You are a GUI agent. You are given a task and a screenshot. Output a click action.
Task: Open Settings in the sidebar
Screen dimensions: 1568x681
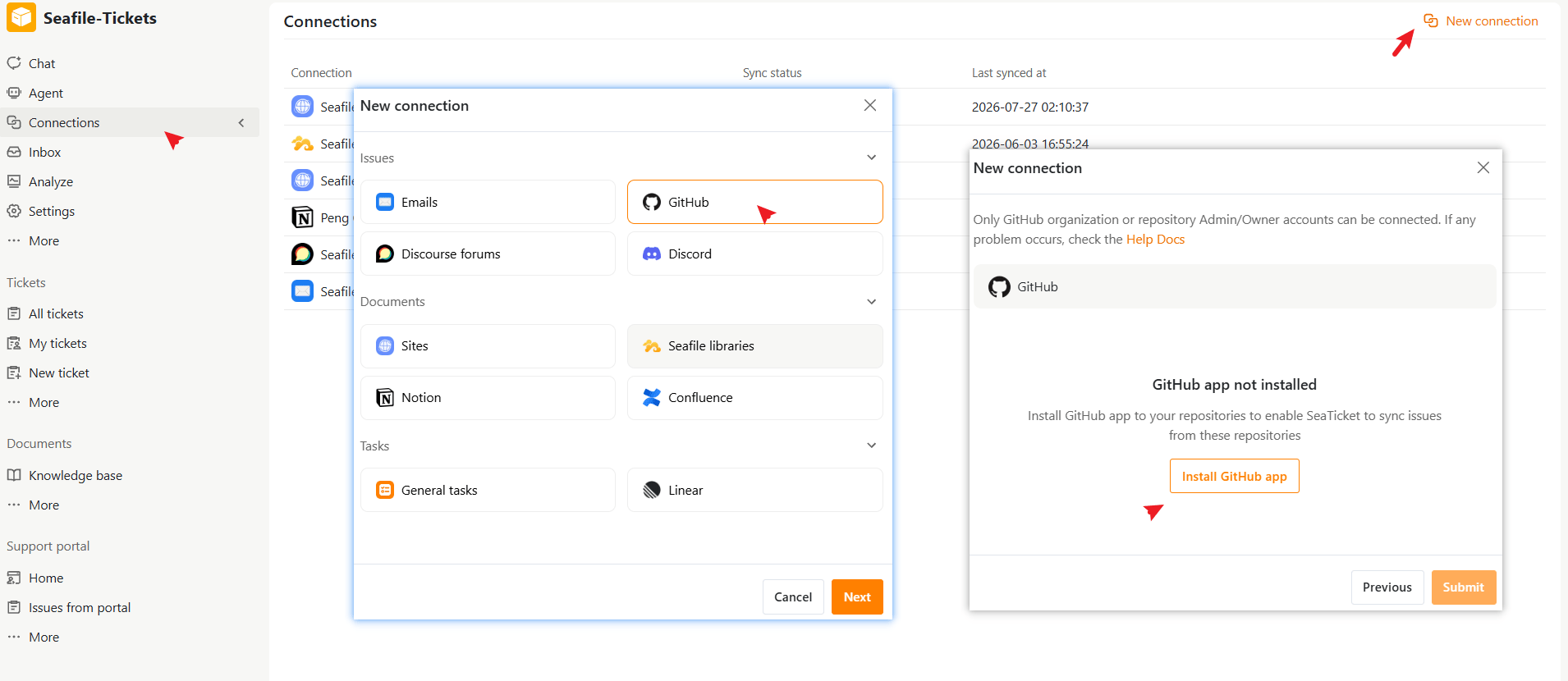pyautogui.click(x=52, y=211)
